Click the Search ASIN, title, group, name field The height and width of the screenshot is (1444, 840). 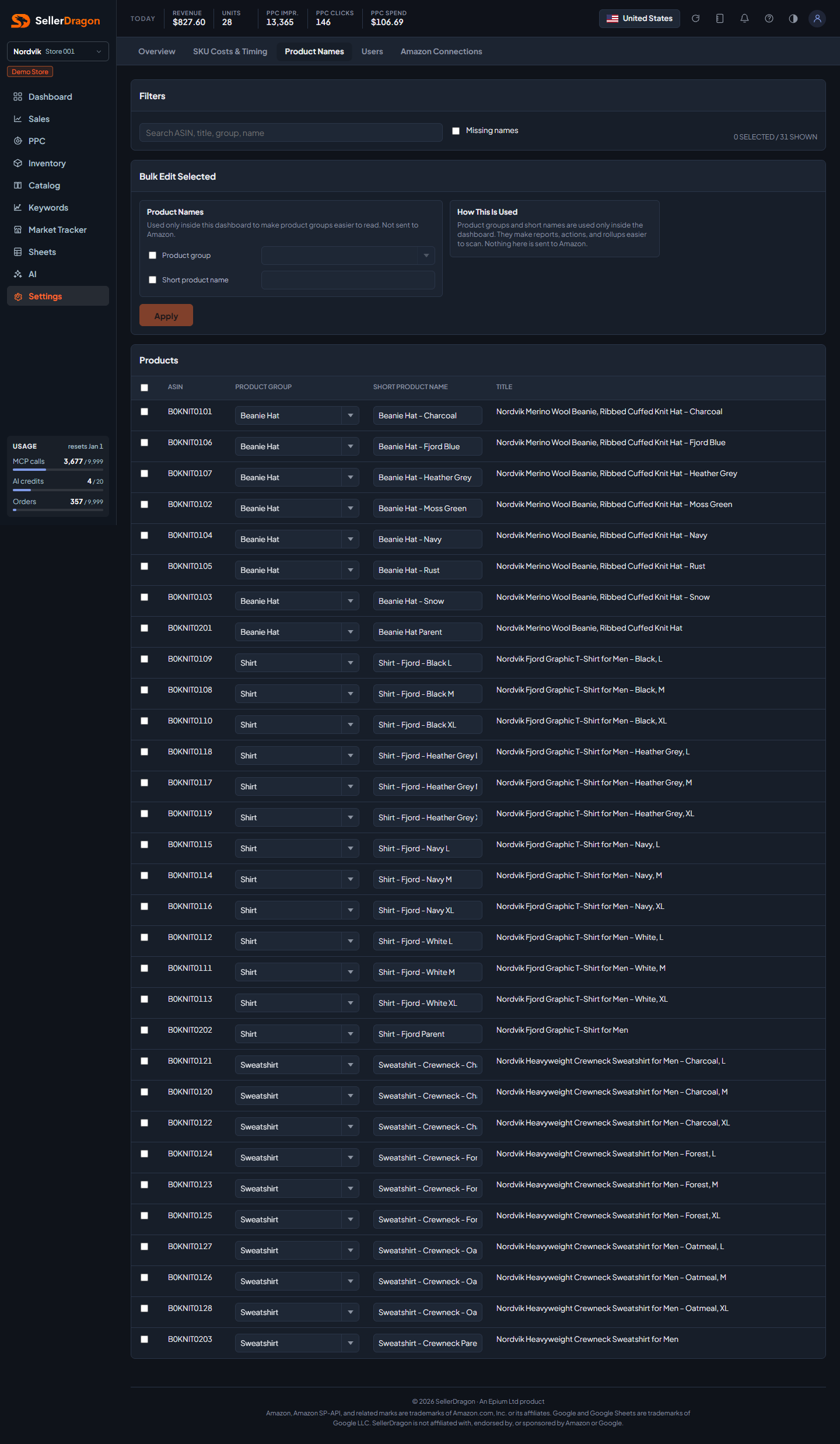tap(291, 132)
